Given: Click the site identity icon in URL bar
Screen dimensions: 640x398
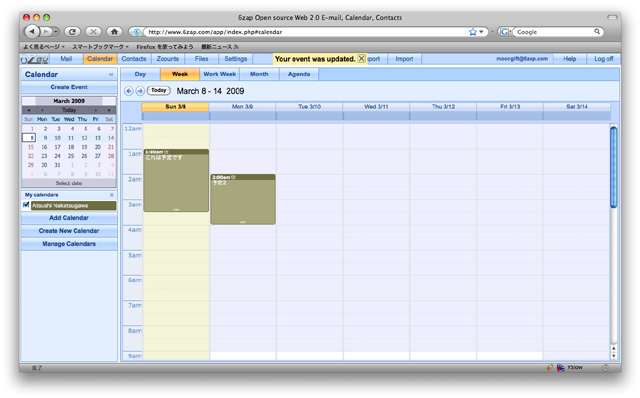Looking at the screenshot, I should coord(138,32).
